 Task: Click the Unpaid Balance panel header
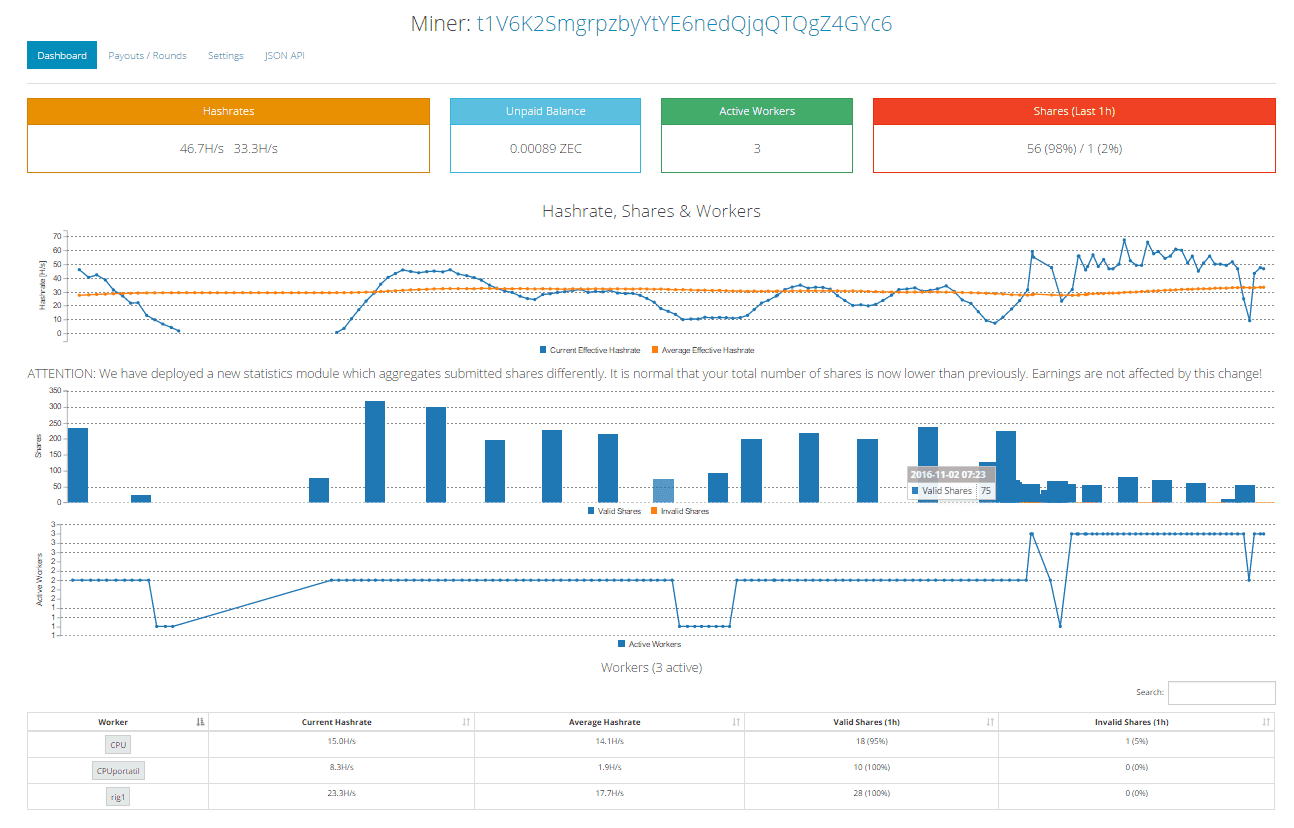point(545,111)
